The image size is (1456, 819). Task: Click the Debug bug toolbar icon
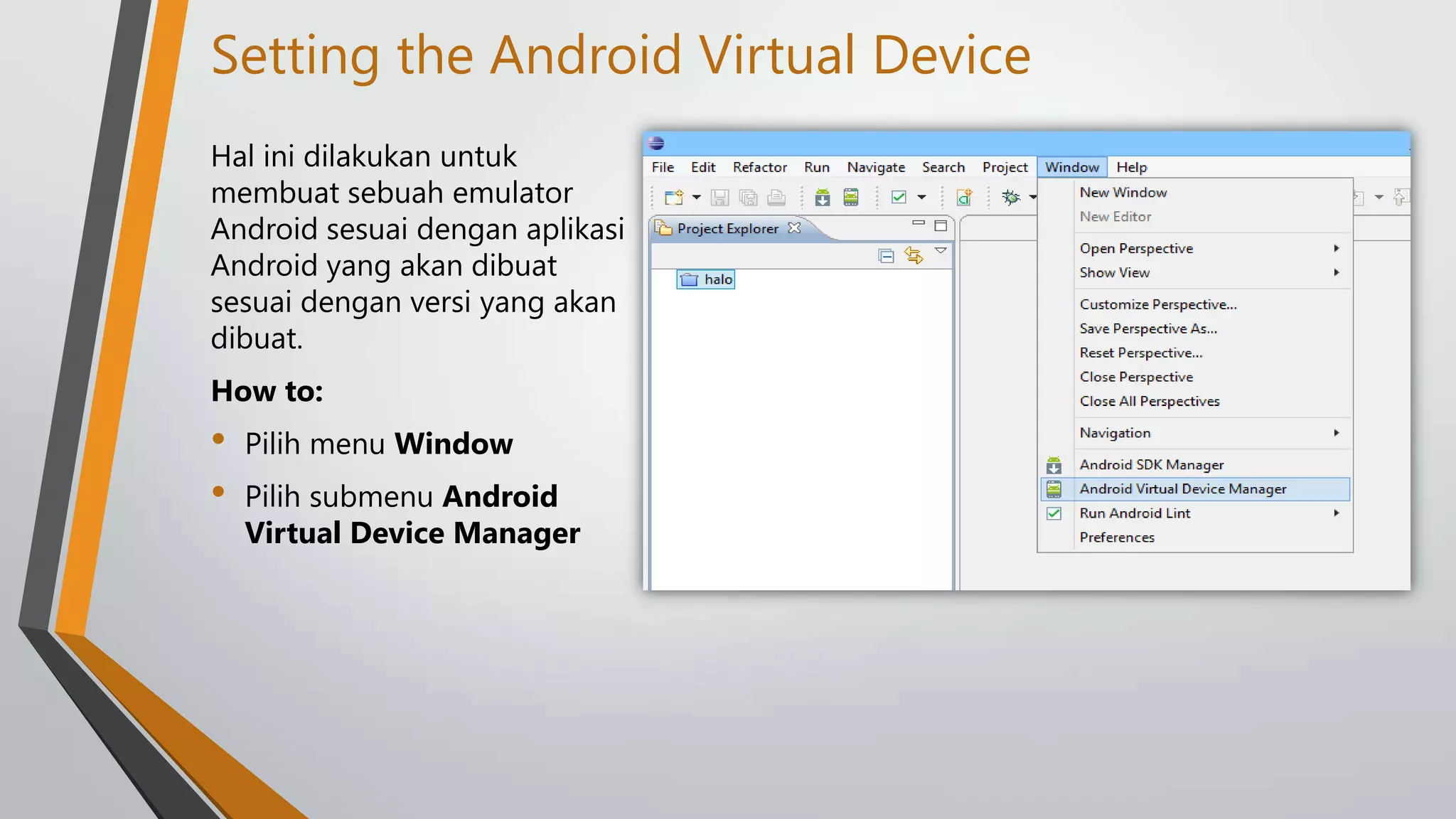coord(1010,197)
